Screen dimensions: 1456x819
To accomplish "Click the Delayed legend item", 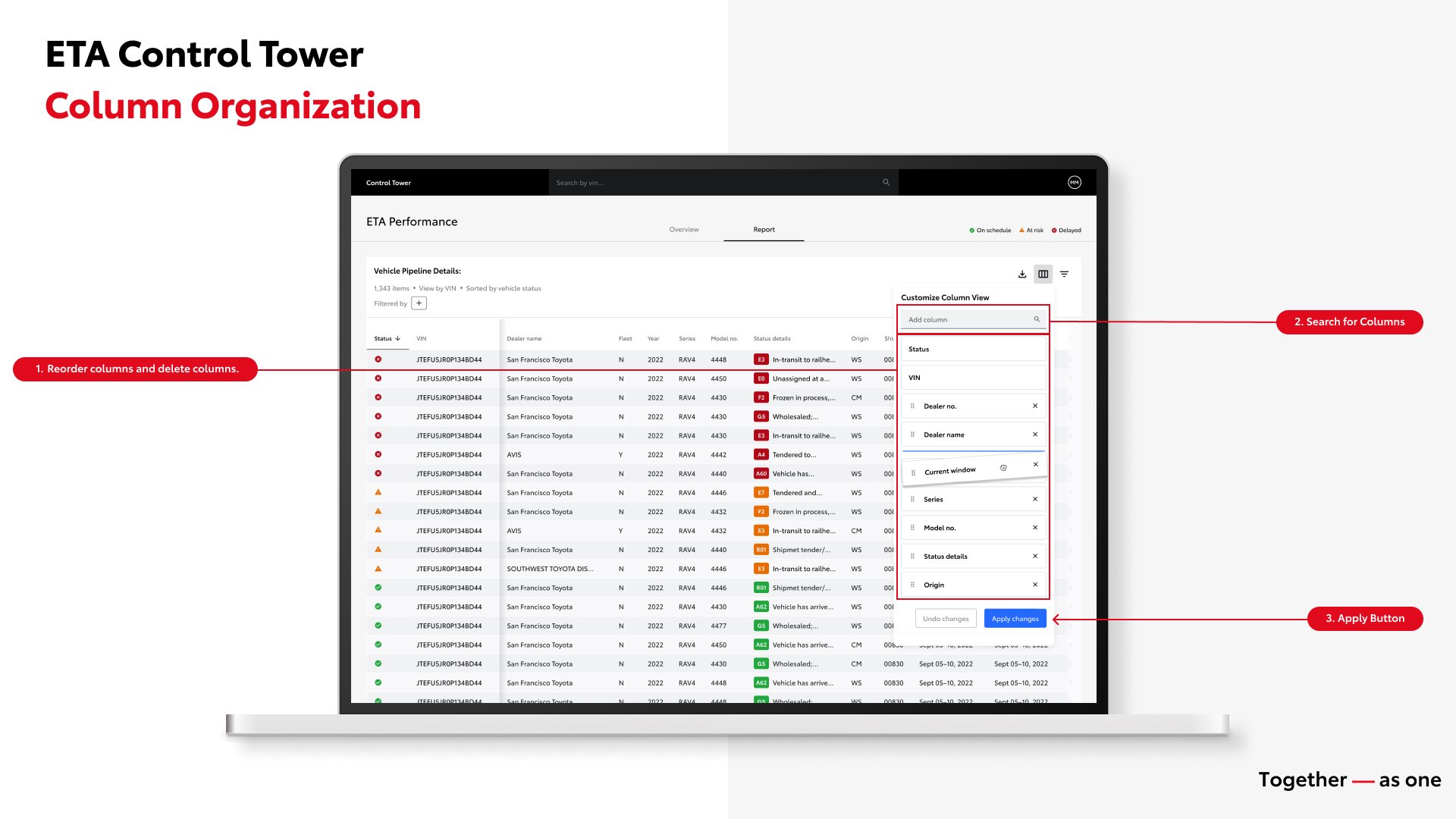I will coord(1066,231).
